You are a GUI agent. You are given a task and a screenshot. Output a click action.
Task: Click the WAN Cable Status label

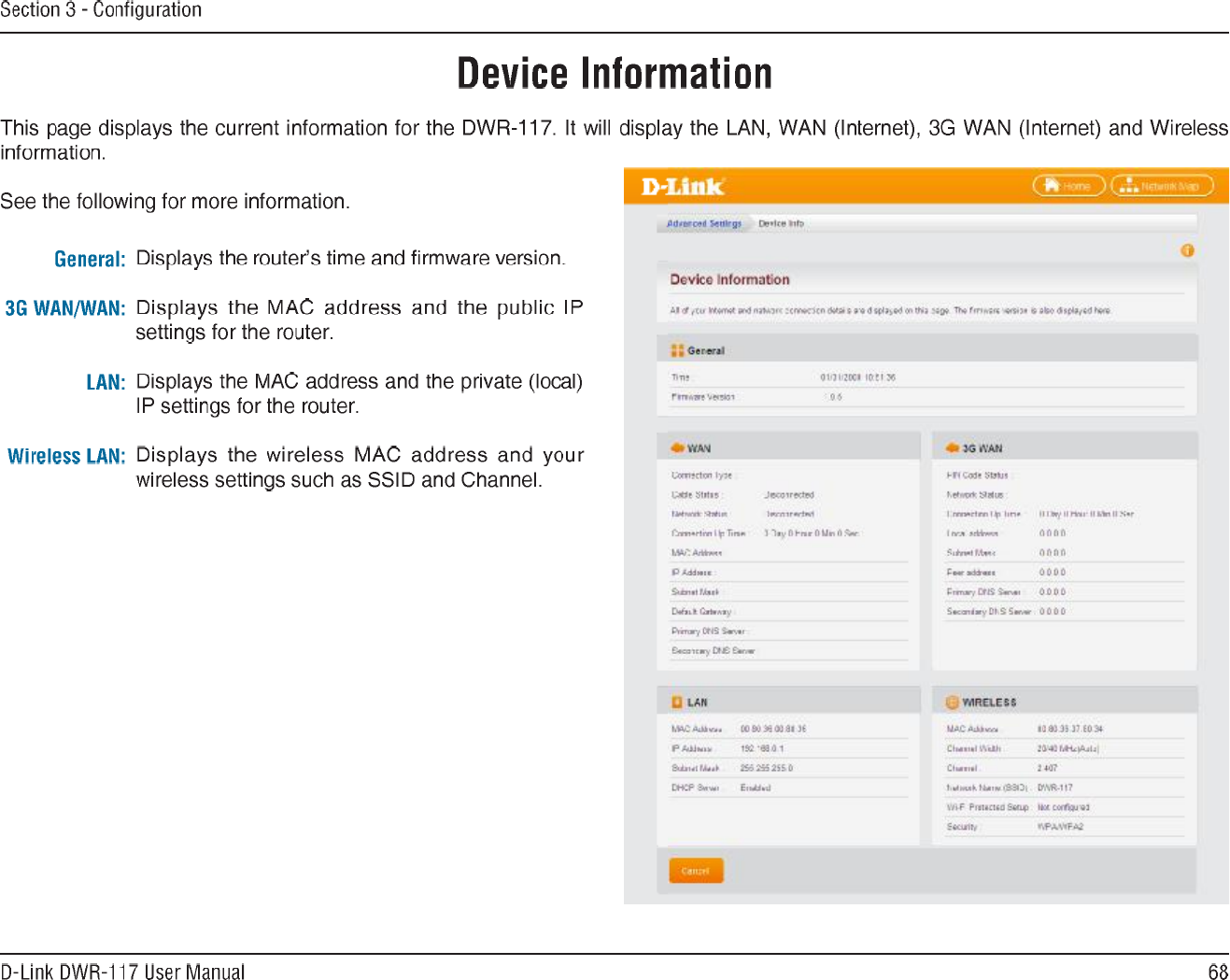(x=696, y=495)
